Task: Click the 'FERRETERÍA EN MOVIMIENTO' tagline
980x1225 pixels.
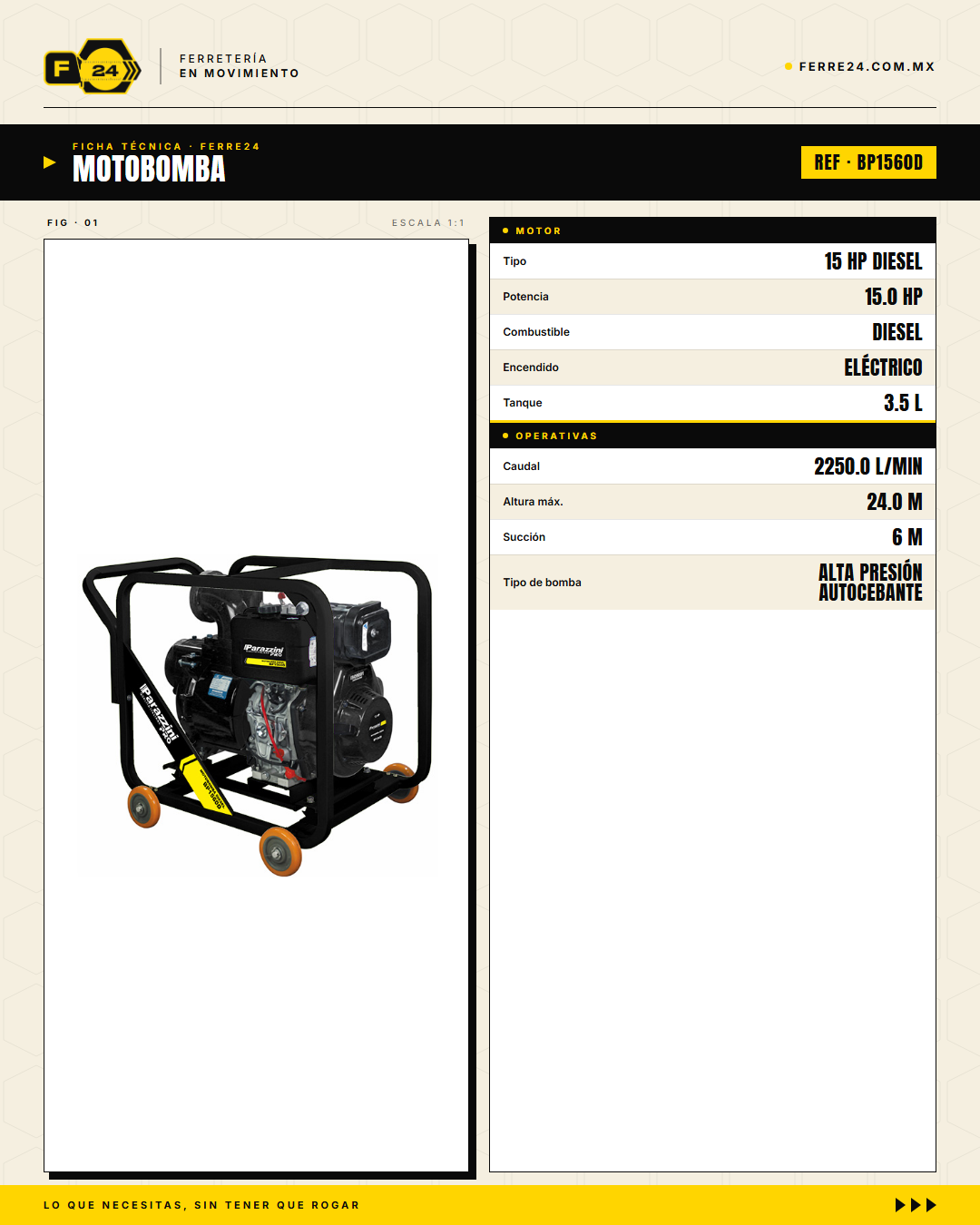Action: pos(239,66)
